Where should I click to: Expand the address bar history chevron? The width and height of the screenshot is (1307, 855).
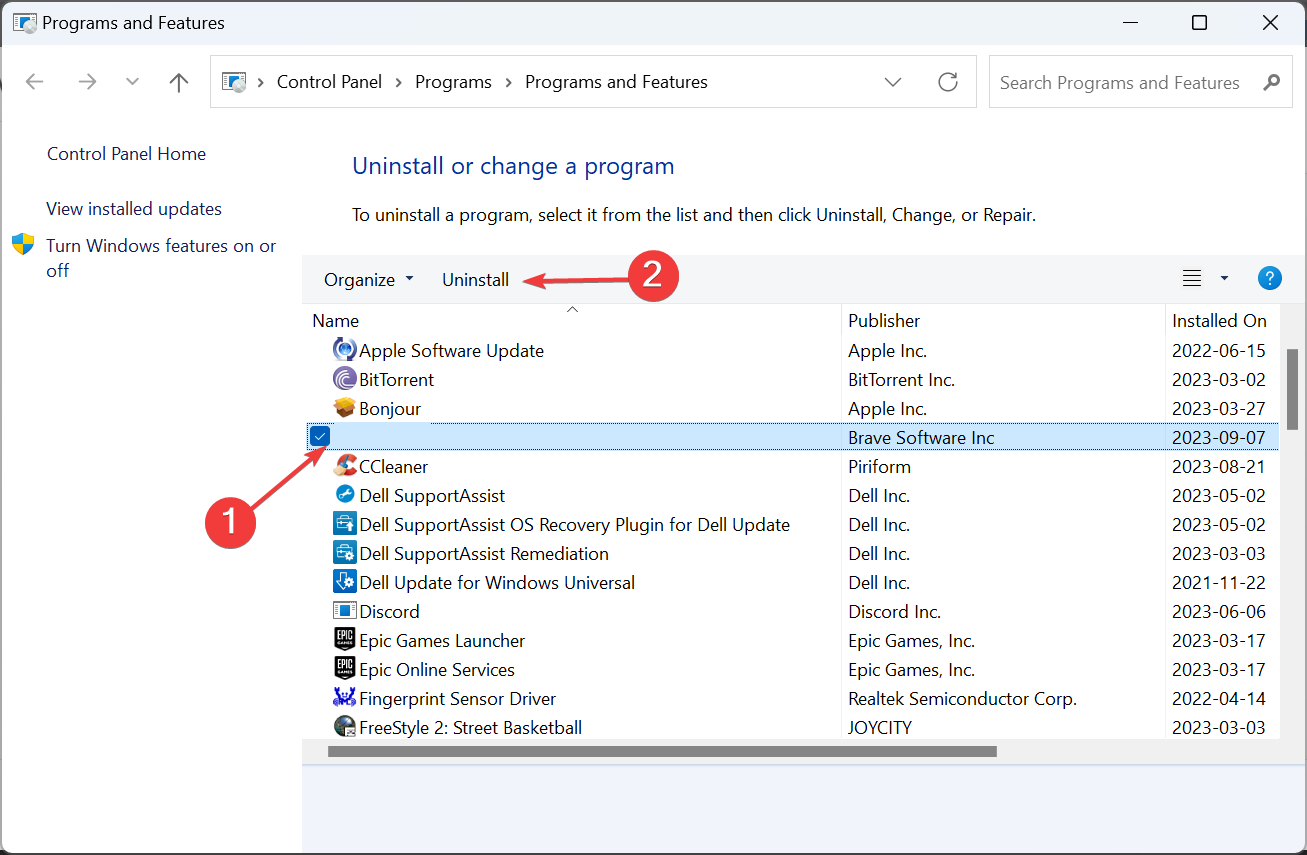click(893, 82)
